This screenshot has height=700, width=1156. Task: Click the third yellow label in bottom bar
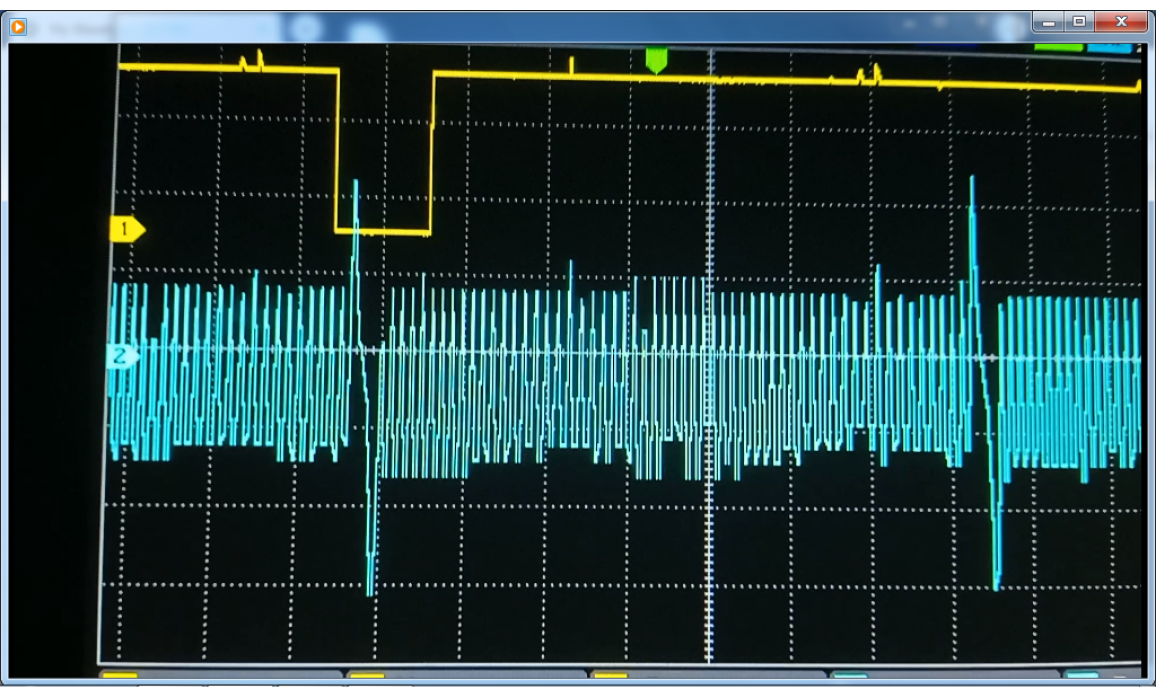(x=610, y=676)
